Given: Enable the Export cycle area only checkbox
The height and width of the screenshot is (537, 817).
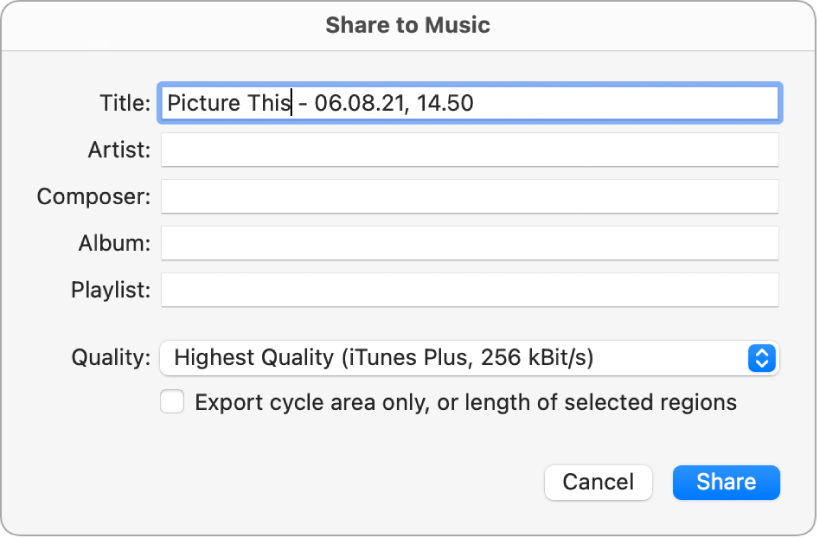Looking at the screenshot, I should 173,402.
